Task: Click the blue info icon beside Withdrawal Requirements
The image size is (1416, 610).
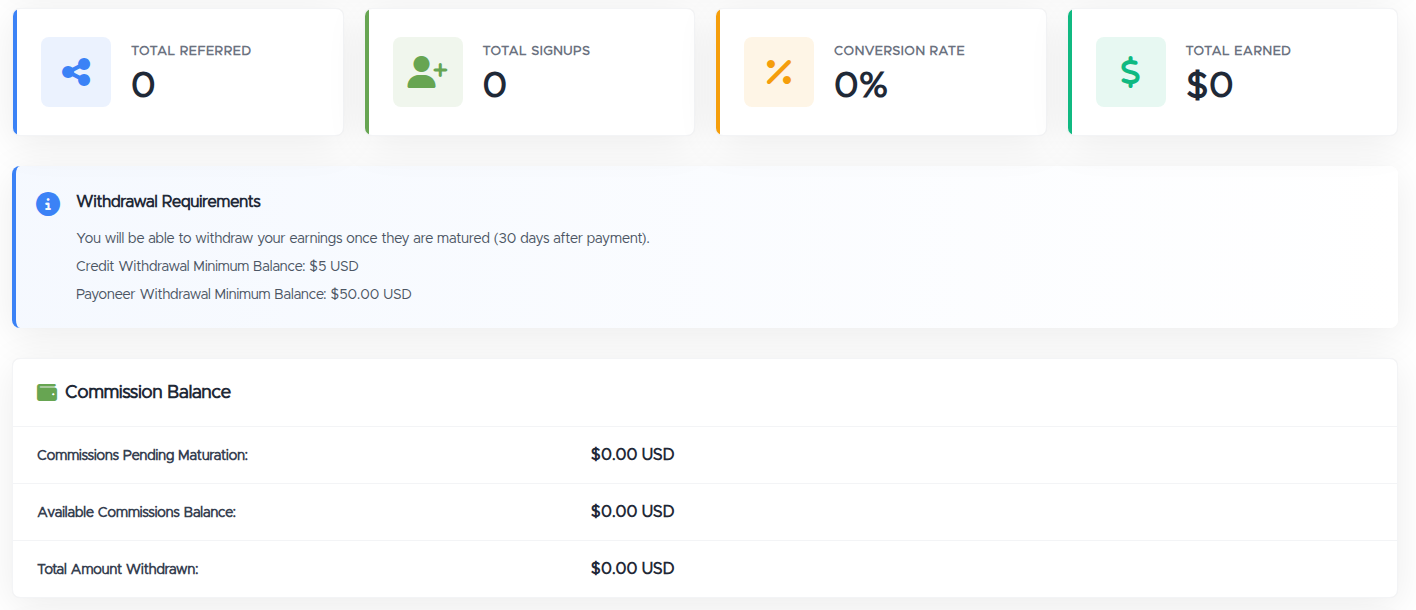Action: click(48, 203)
